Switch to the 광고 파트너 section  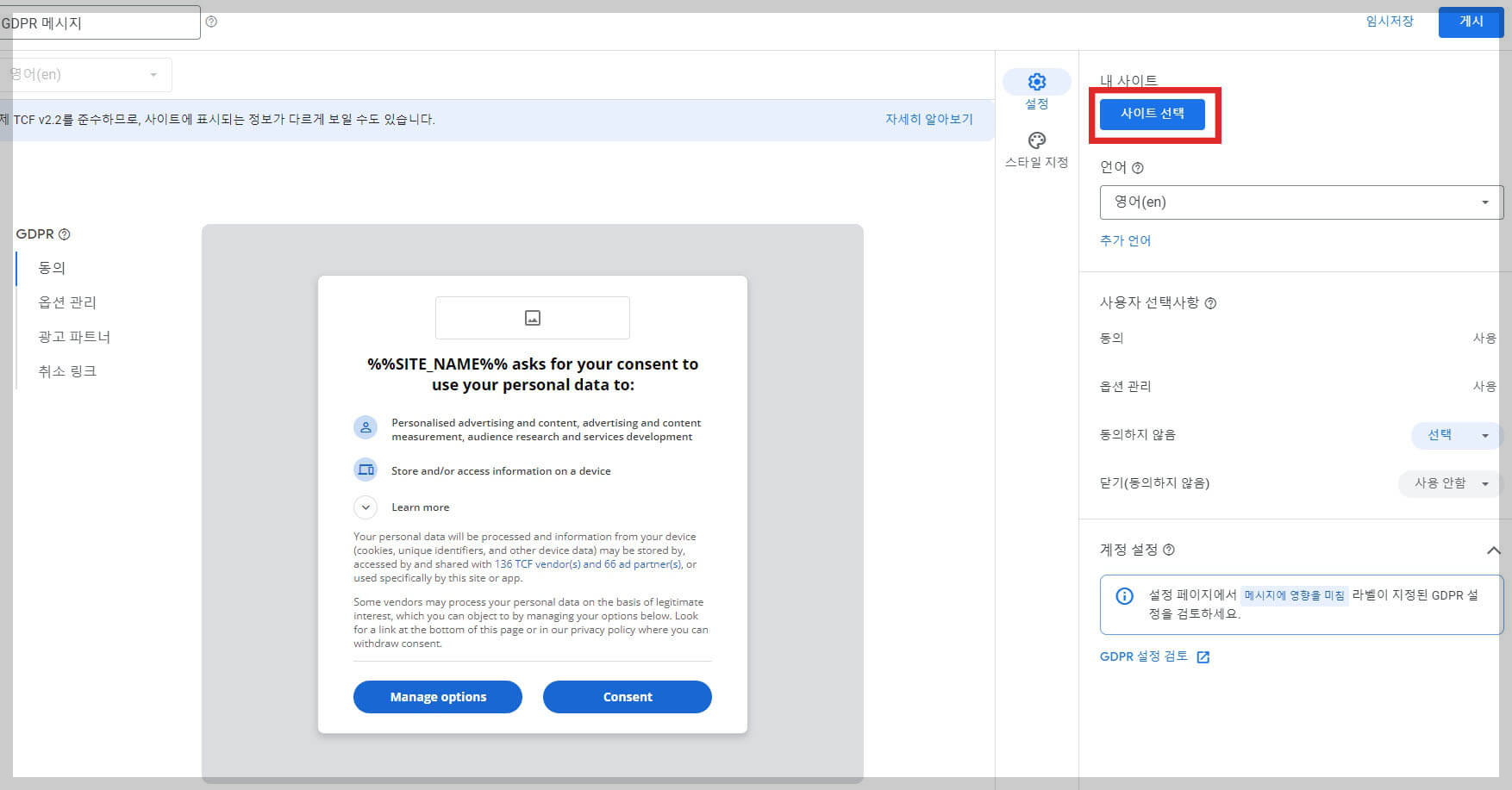coord(73,336)
